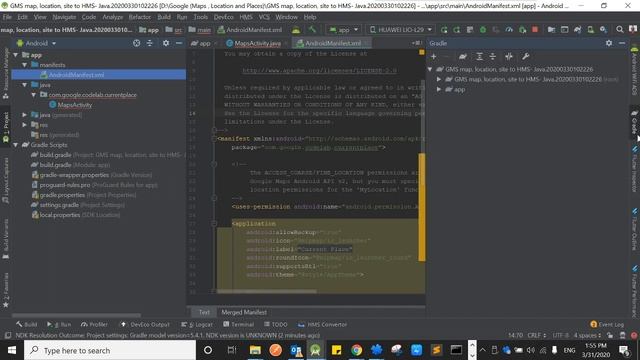Expand the app node in Gradle panel
640x360 pixels.
[x=439, y=89]
